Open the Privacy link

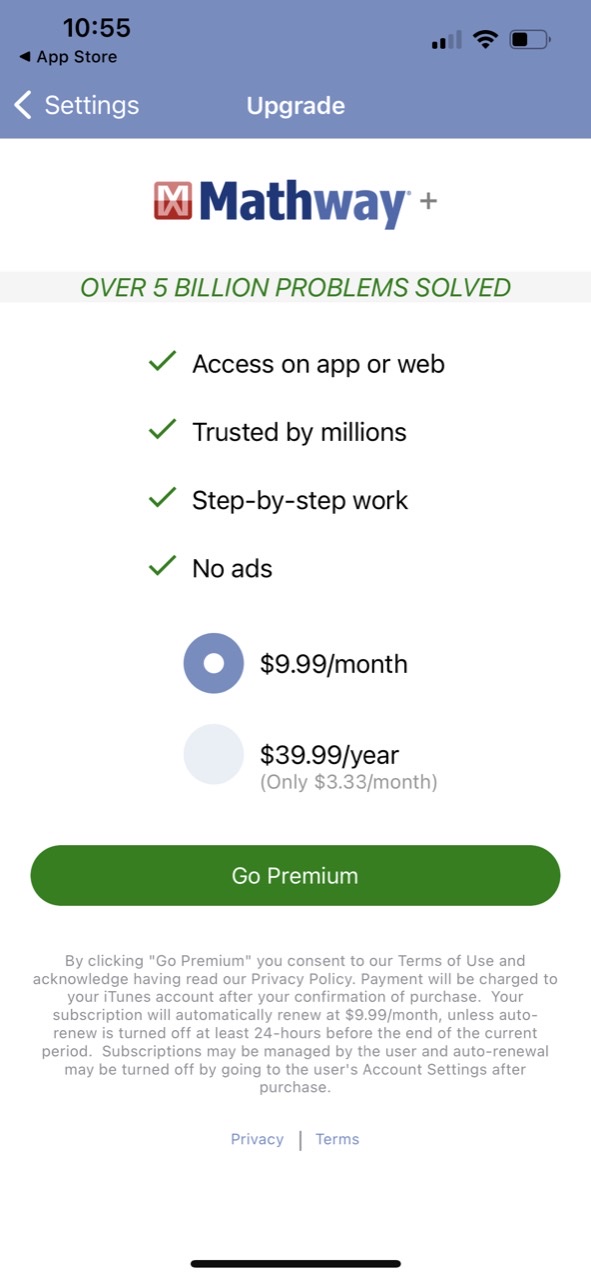[257, 1139]
